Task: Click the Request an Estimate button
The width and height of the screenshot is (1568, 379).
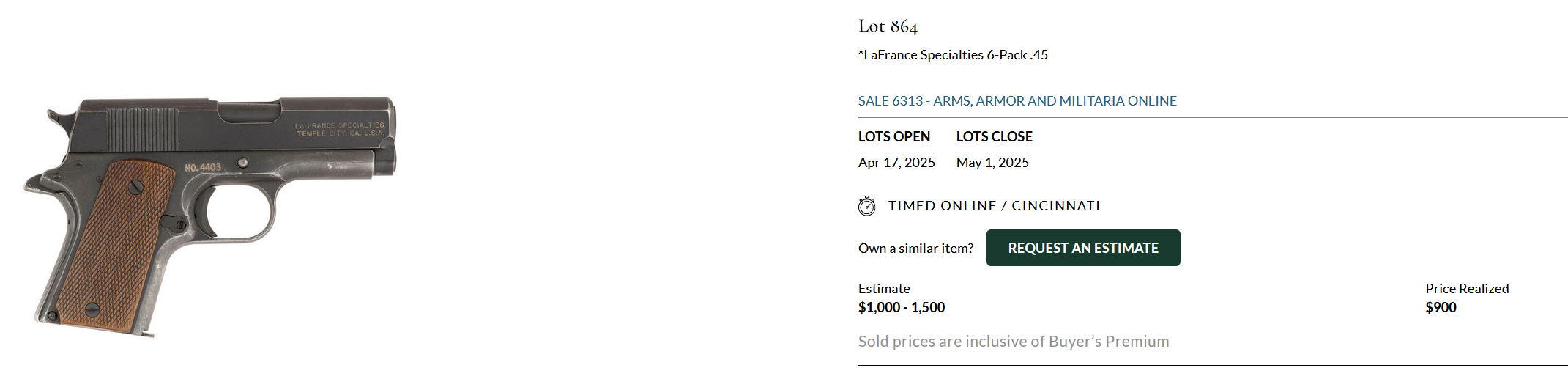Action: point(1082,248)
